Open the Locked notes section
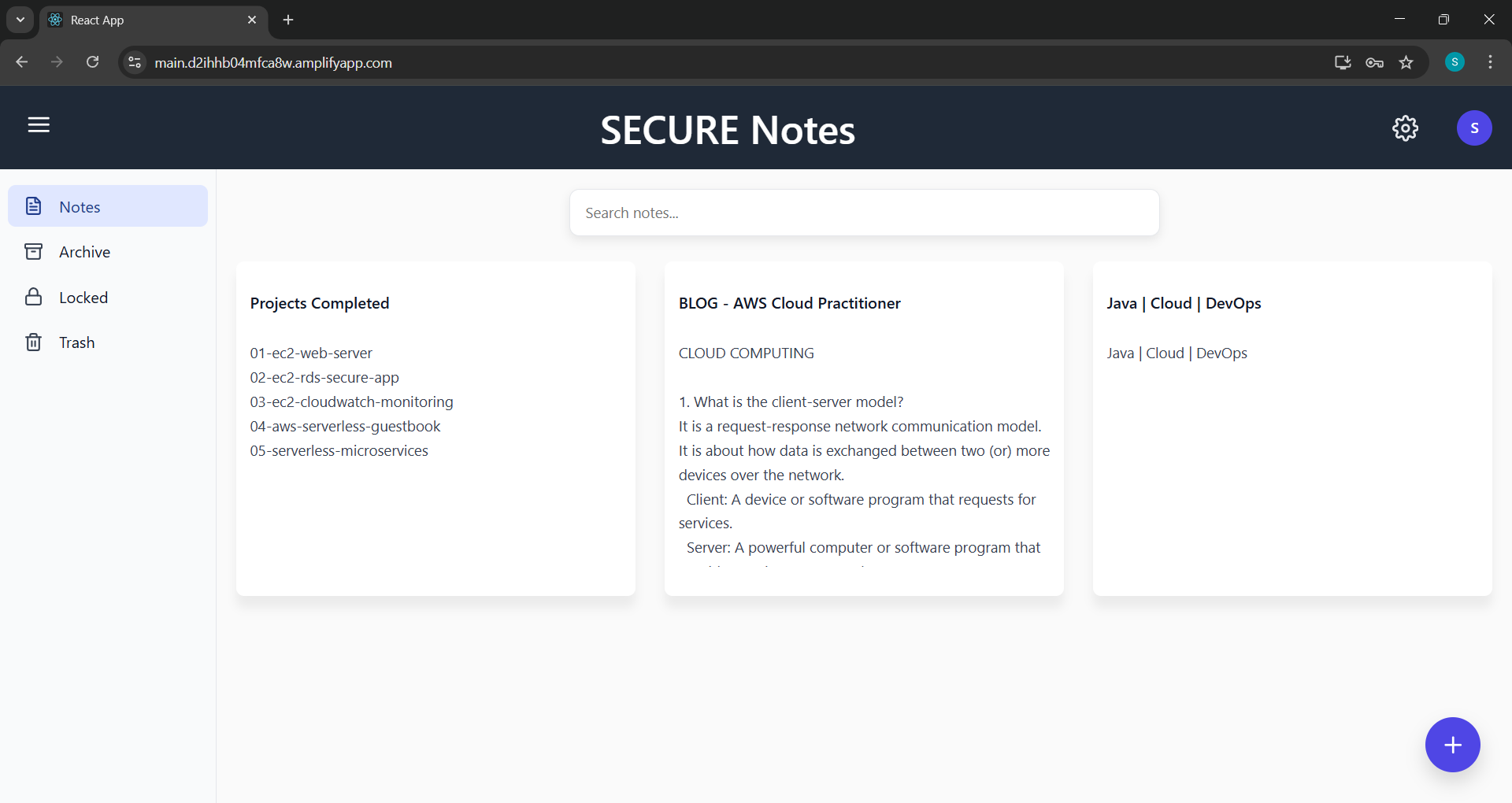 83,298
